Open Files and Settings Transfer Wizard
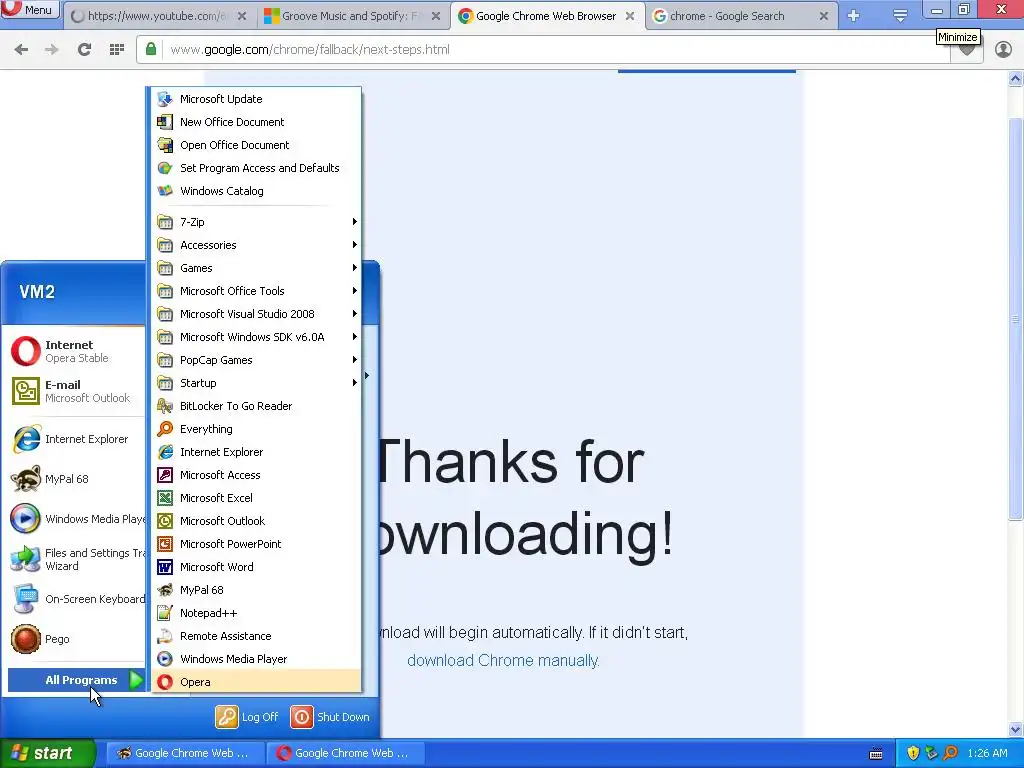This screenshot has height=768, width=1024. tap(76, 559)
